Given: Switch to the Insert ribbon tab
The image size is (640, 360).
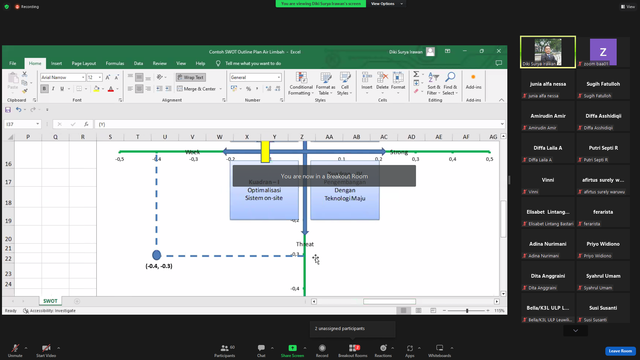Looking at the screenshot, I should click(x=56, y=63).
